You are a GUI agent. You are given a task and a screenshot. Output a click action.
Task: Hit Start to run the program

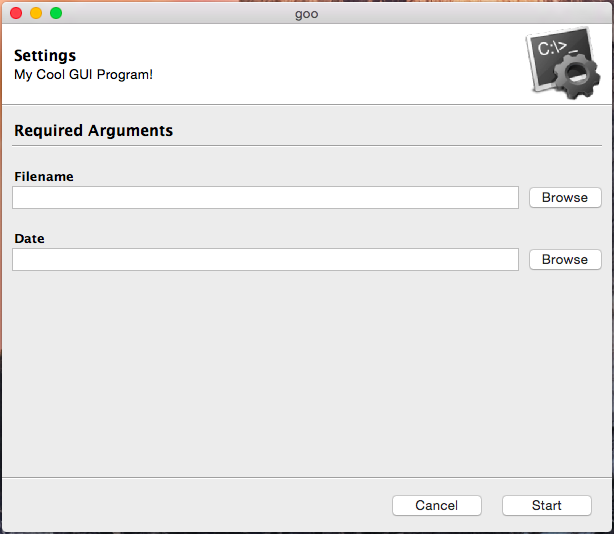click(546, 505)
